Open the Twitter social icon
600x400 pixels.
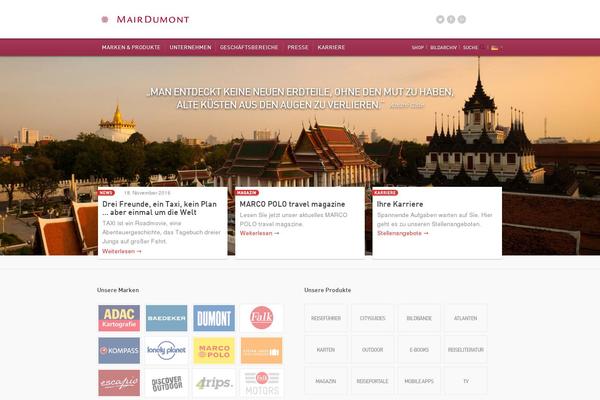[440, 20]
